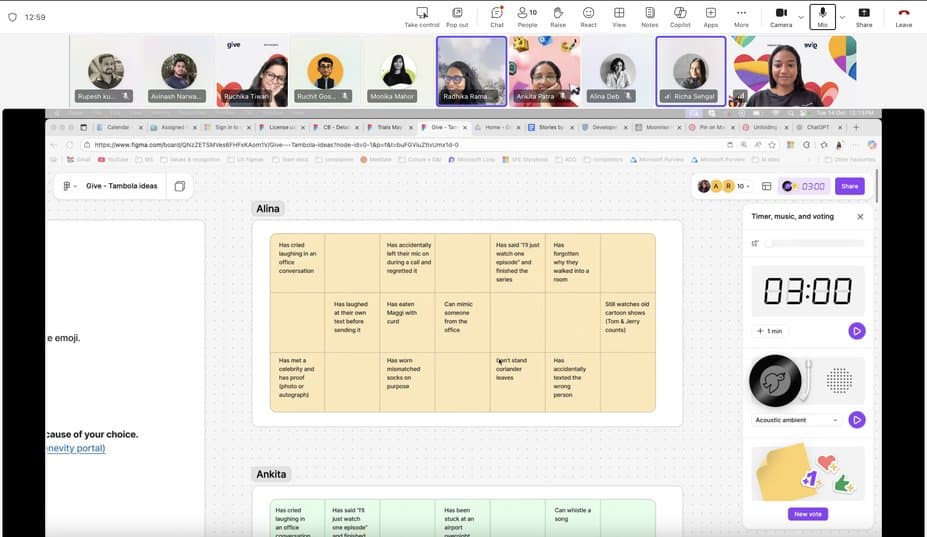Select Ankita Patra's video tile

[544, 71]
